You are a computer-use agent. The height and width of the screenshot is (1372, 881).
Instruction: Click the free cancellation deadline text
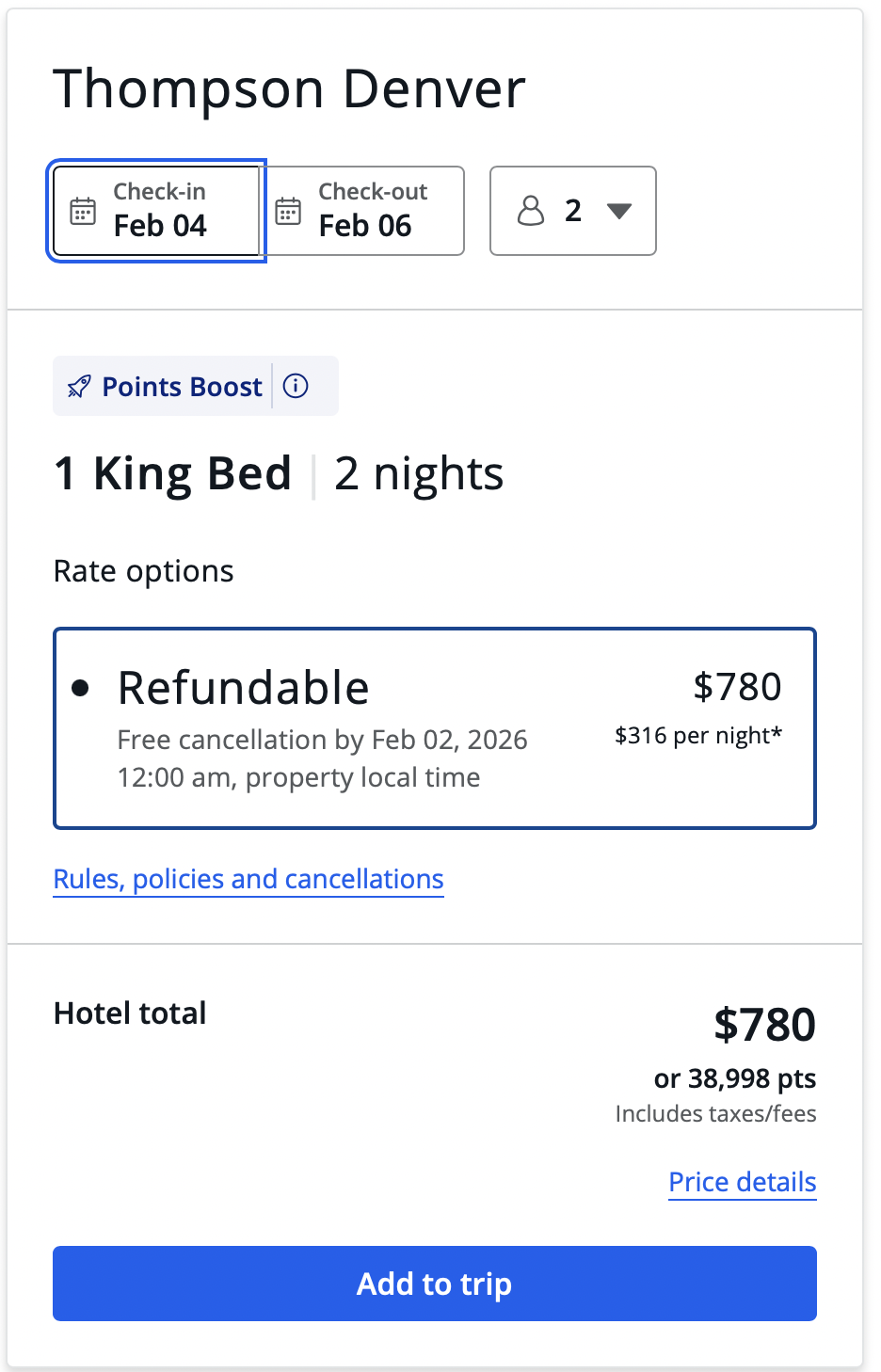pyautogui.click(x=322, y=758)
